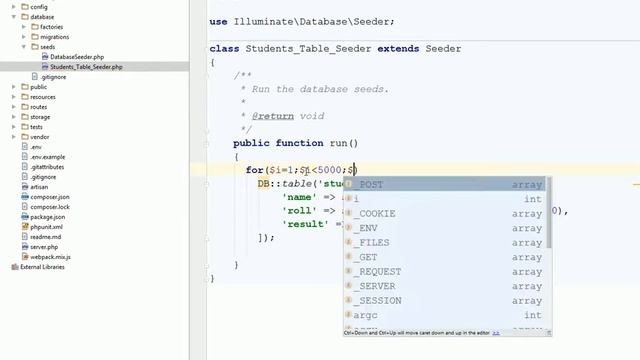Click the webpack.mix.js file icon
Screen dimensions: 640x360
click(x=25, y=257)
